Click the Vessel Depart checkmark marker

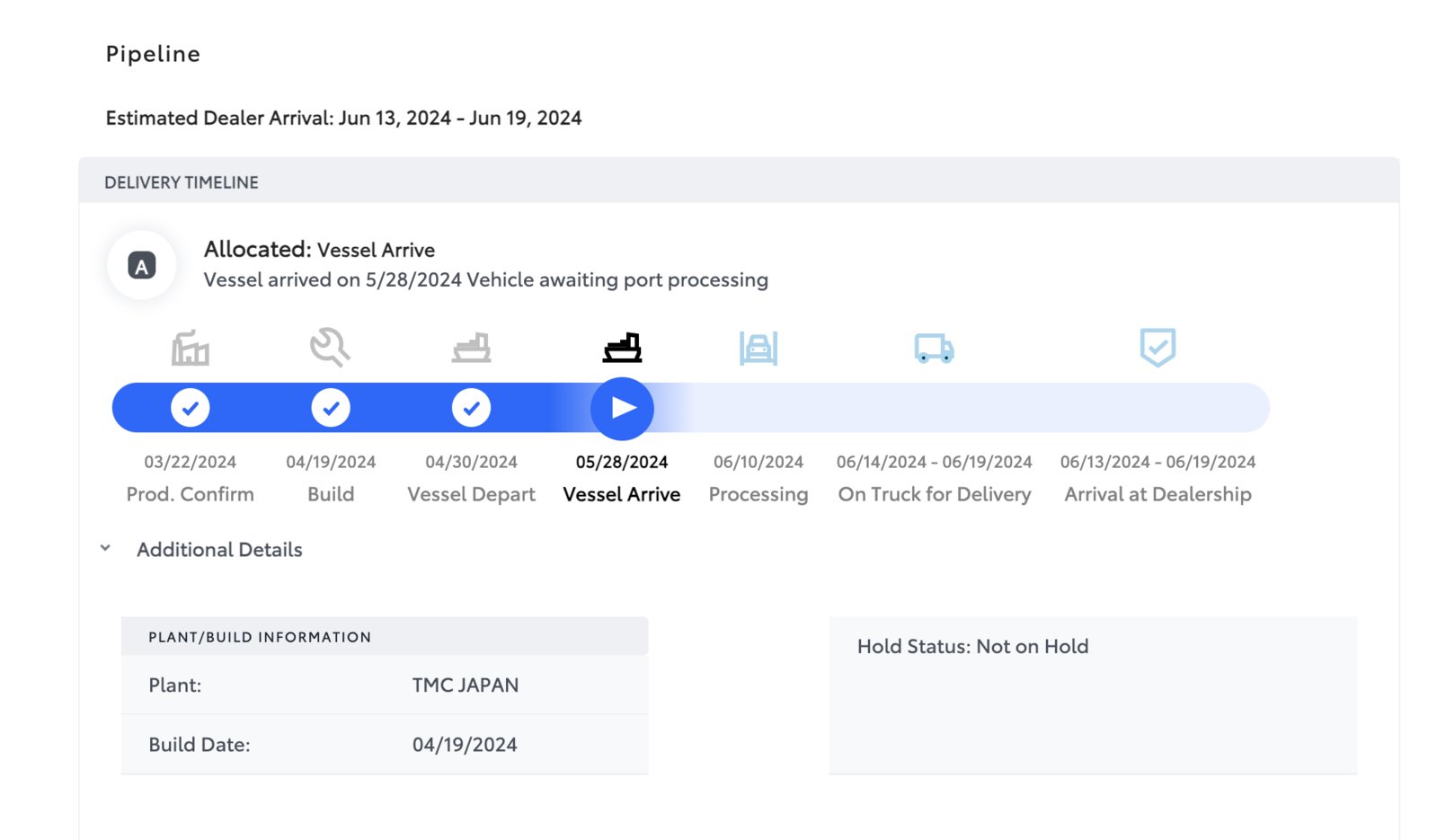(x=471, y=408)
